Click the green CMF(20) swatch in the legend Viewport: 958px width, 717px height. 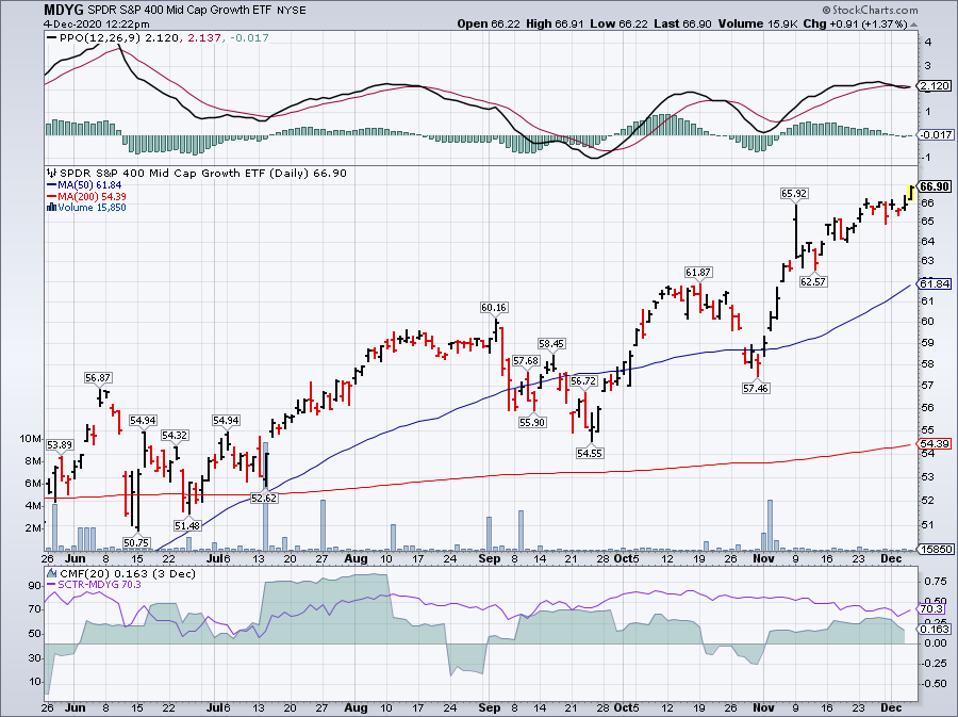(x=53, y=574)
